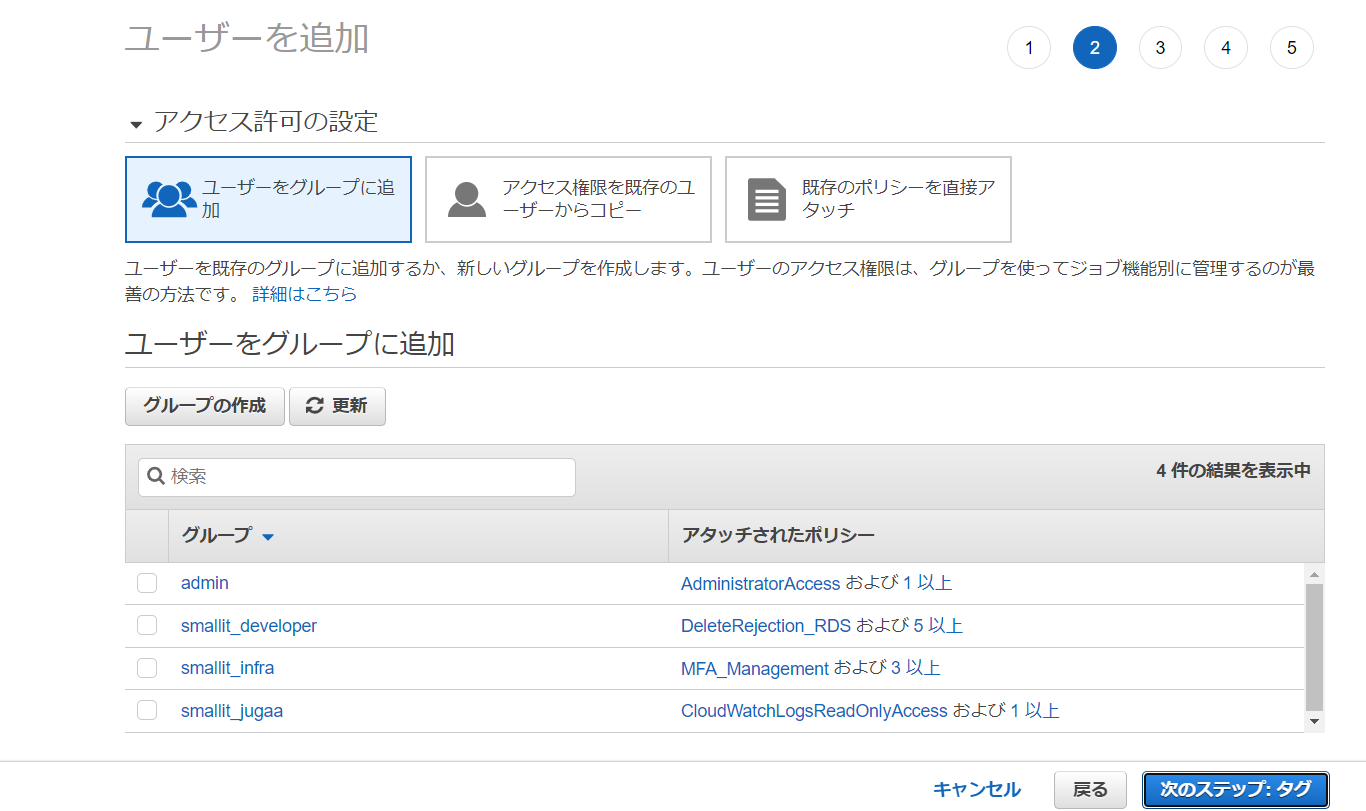1366x811 pixels.
Task: Click the single user copy-permissions icon
Action: click(x=466, y=199)
